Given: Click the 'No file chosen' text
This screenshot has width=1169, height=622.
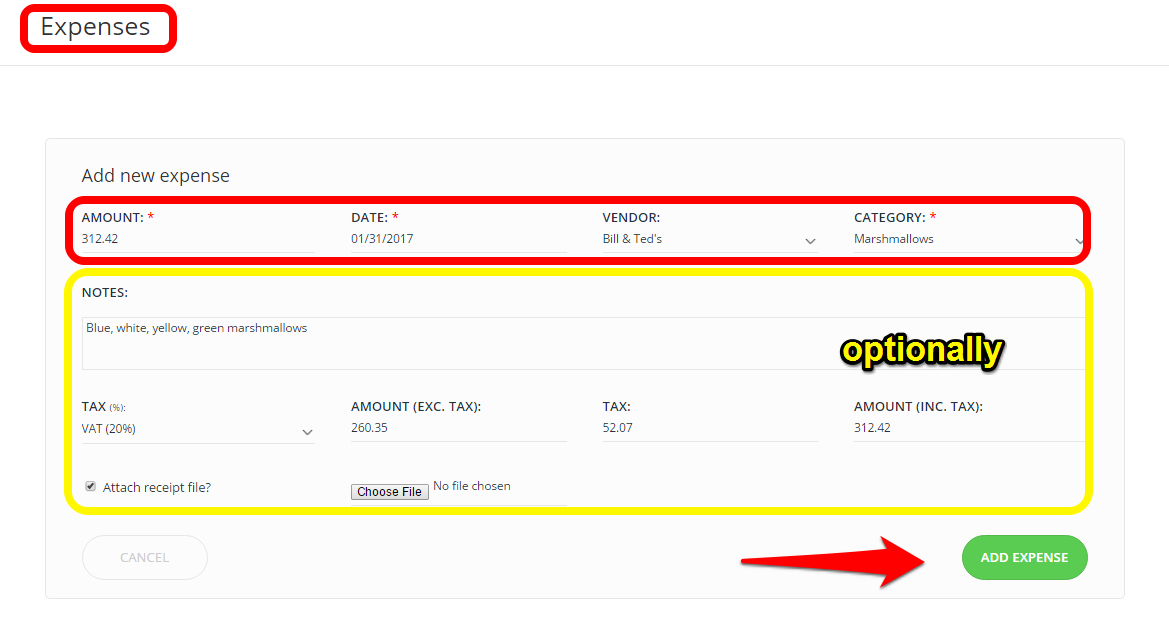Looking at the screenshot, I should point(472,487).
